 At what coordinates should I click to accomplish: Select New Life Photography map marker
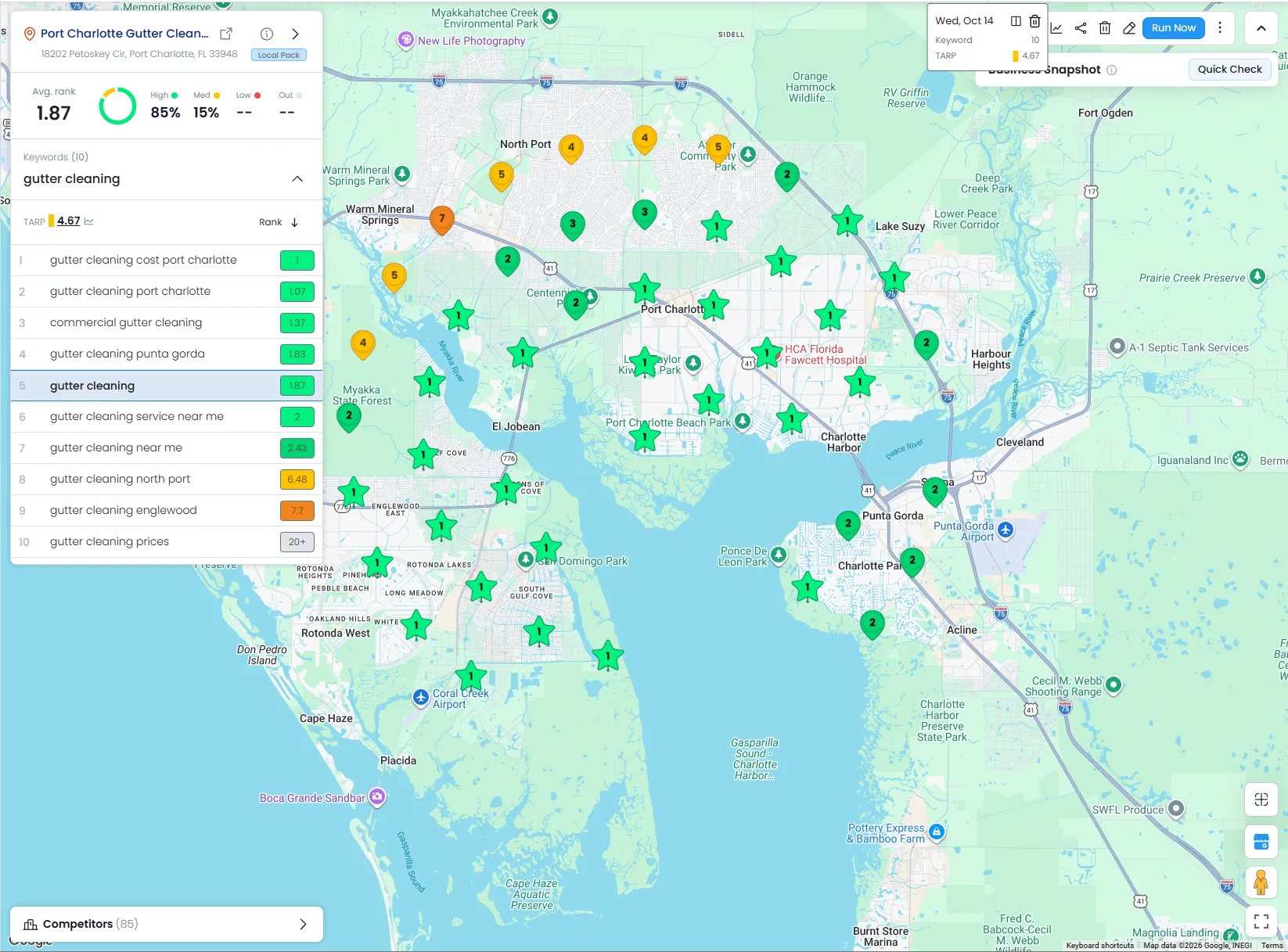[406, 39]
